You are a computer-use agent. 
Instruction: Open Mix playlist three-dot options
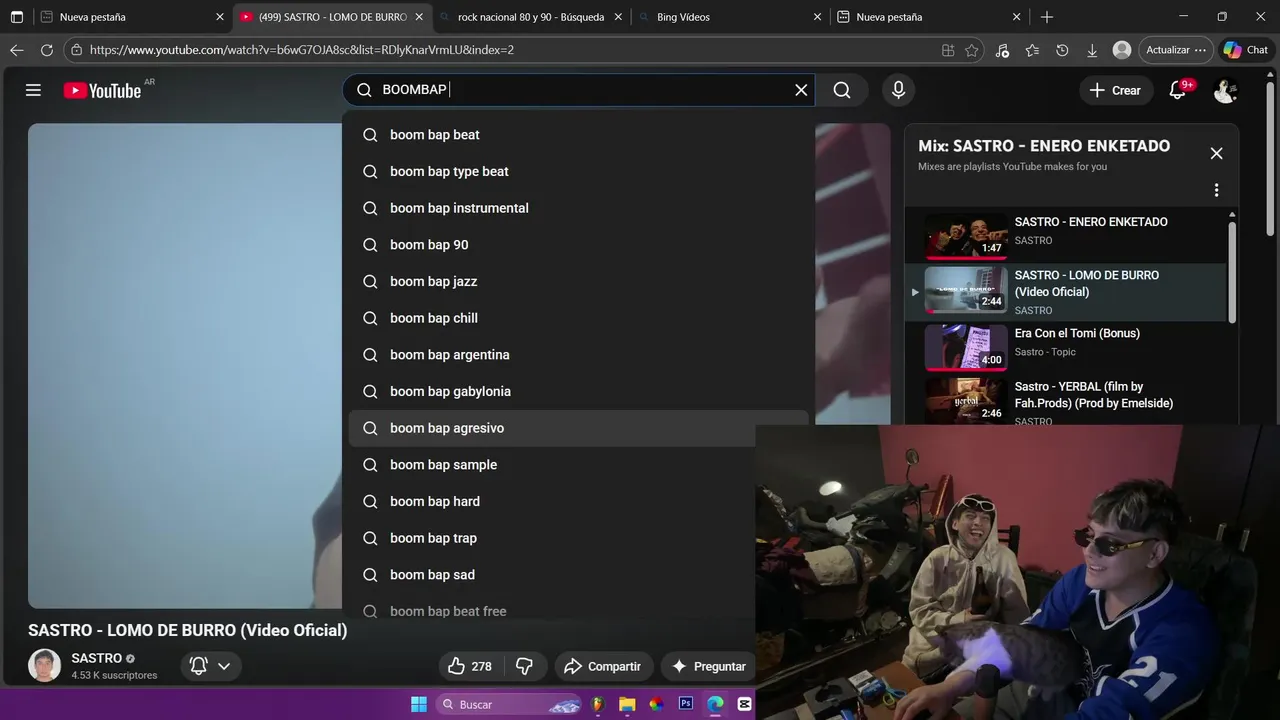point(1216,190)
